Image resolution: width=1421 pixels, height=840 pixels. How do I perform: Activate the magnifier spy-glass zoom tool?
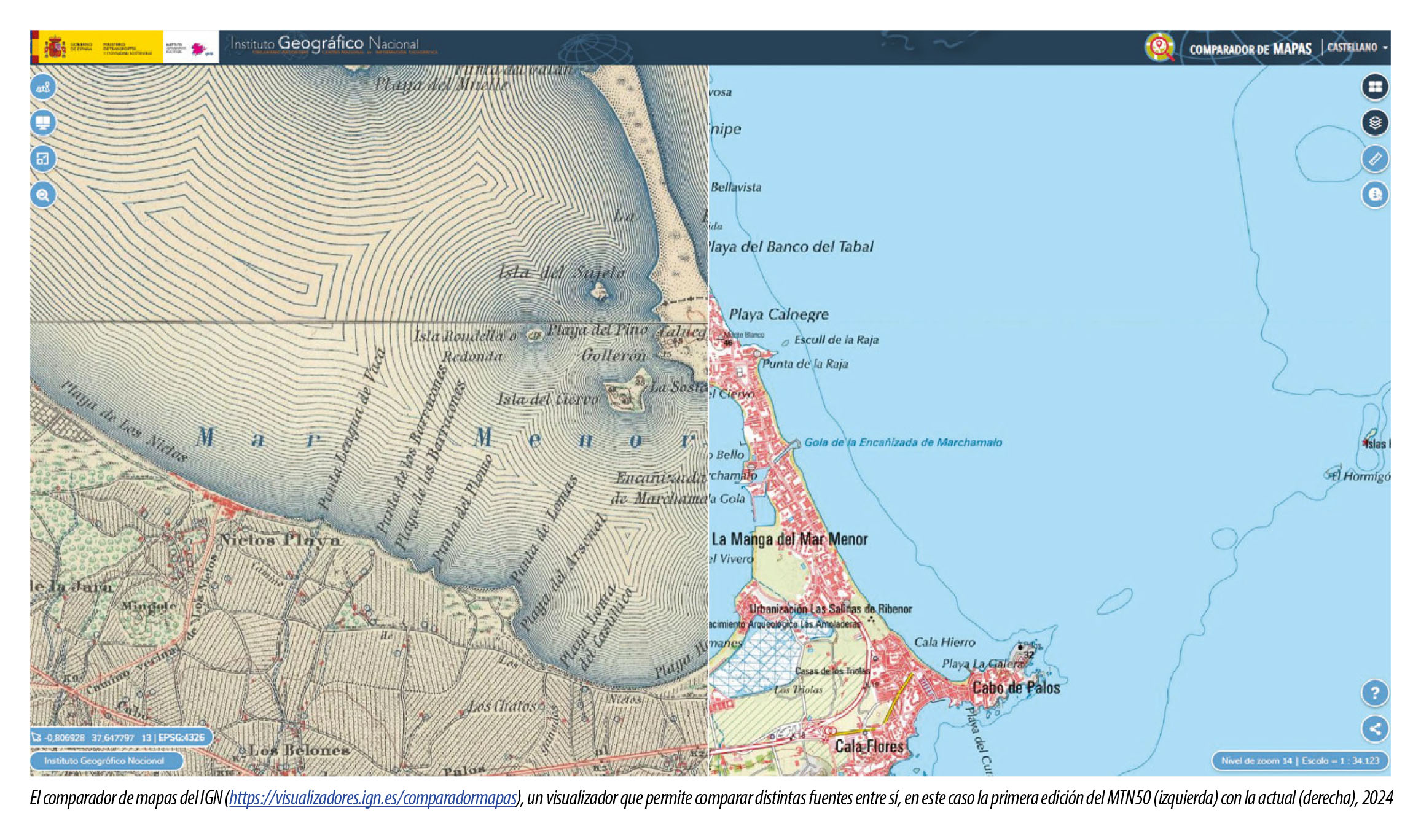tap(43, 195)
